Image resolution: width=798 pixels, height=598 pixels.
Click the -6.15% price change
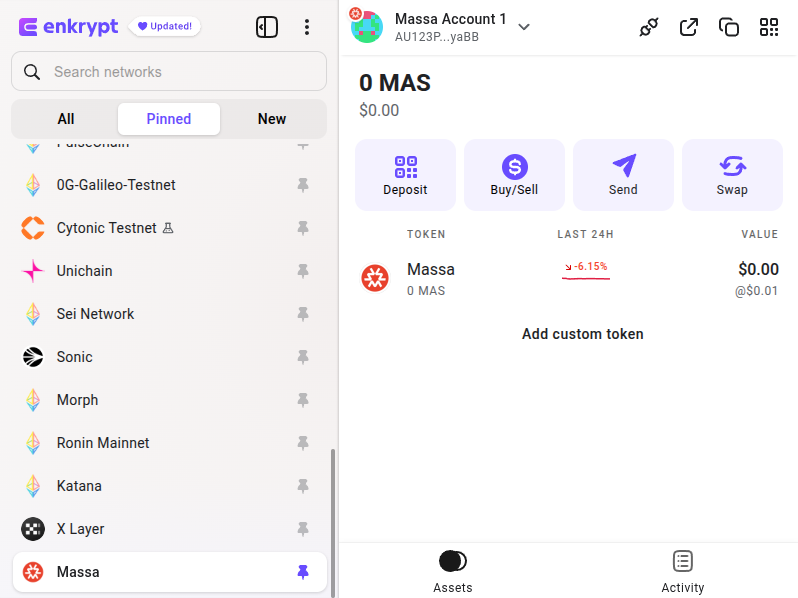coord(586,267)
